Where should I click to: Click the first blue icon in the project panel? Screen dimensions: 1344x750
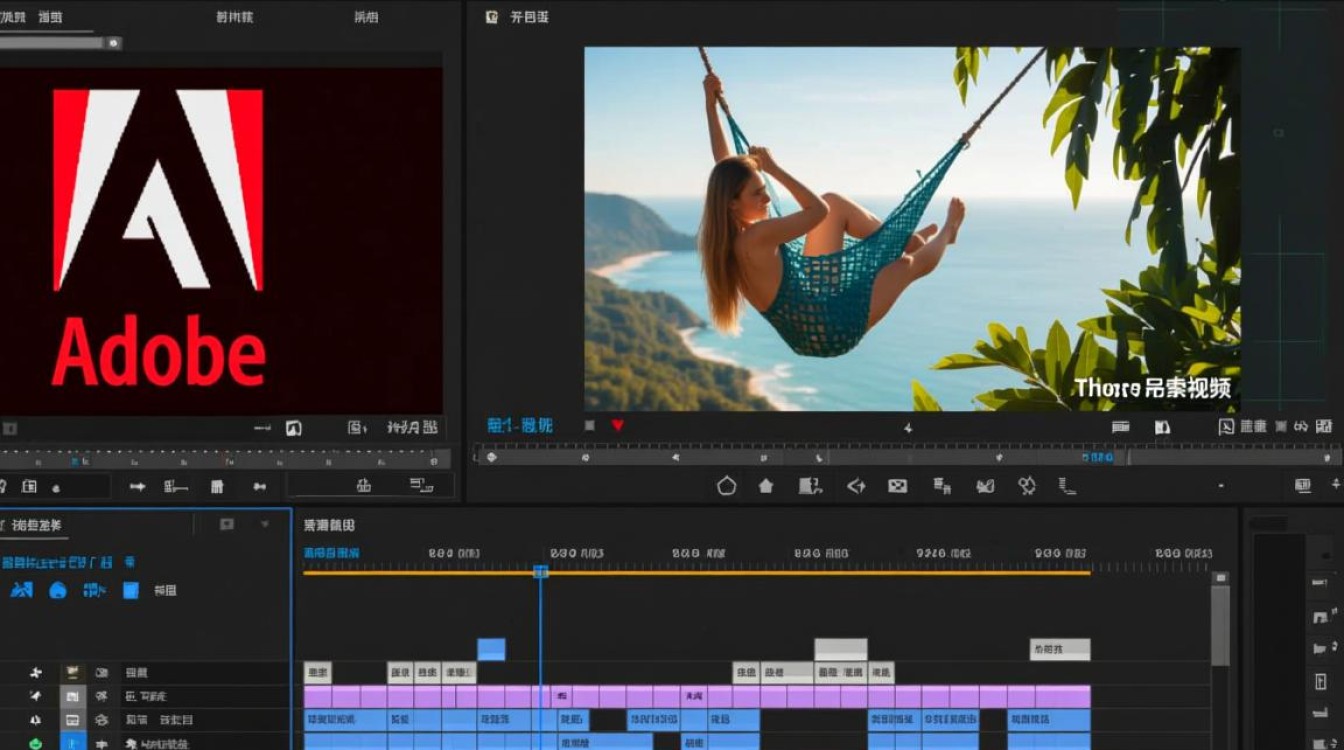coord(21,590)
